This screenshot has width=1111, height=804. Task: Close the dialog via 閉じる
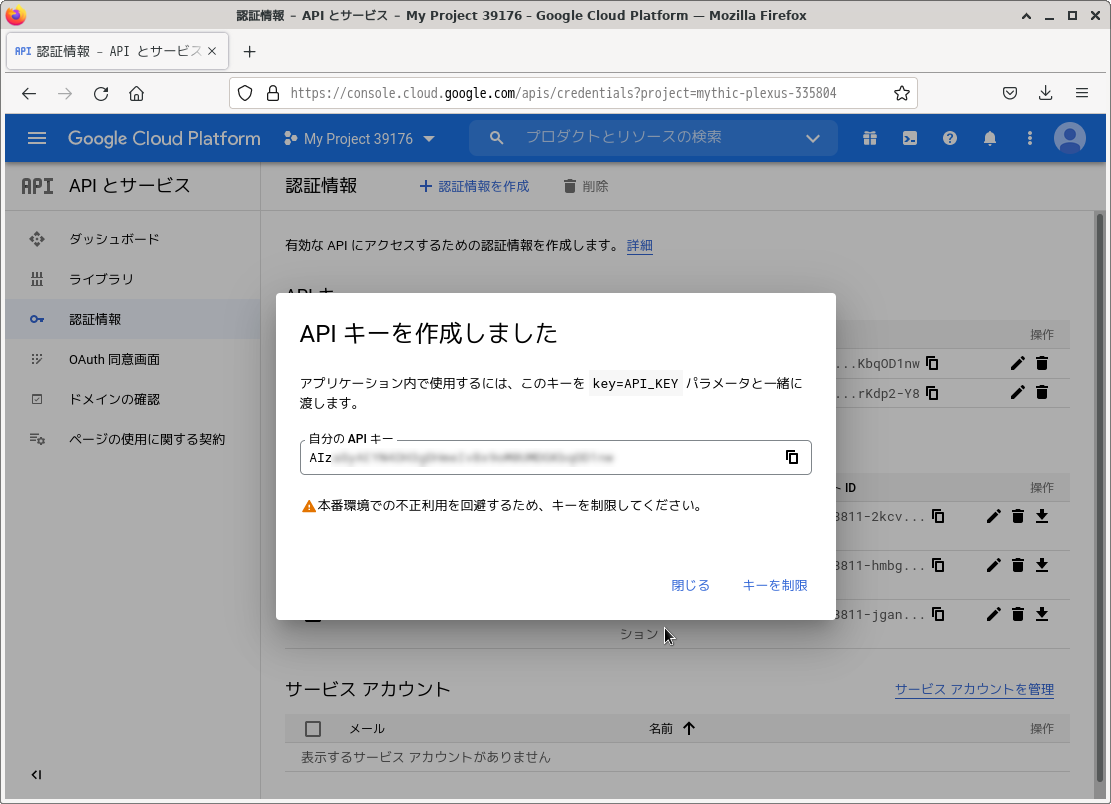click(690, 585)
